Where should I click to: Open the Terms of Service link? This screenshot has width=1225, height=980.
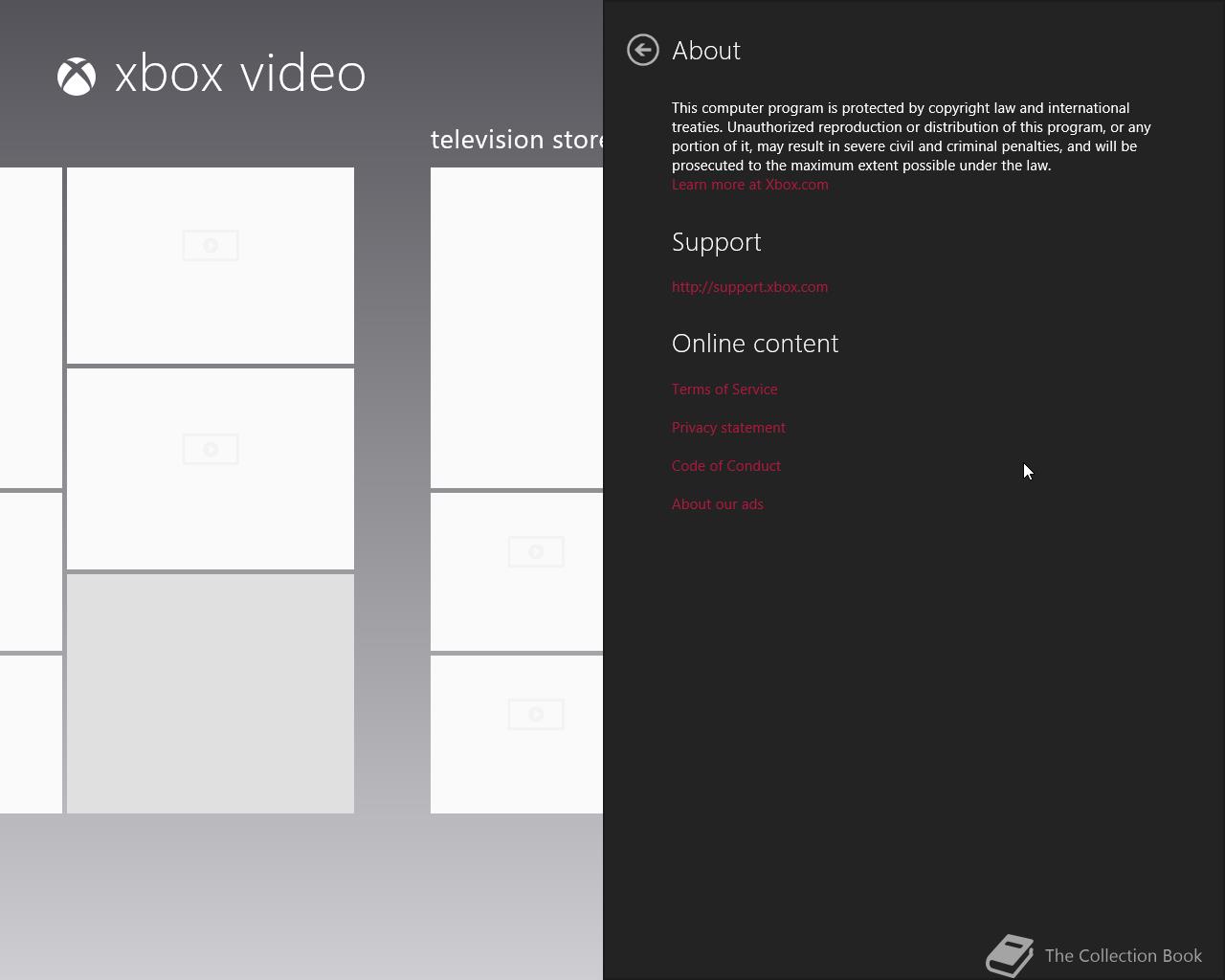pos(724,390)
